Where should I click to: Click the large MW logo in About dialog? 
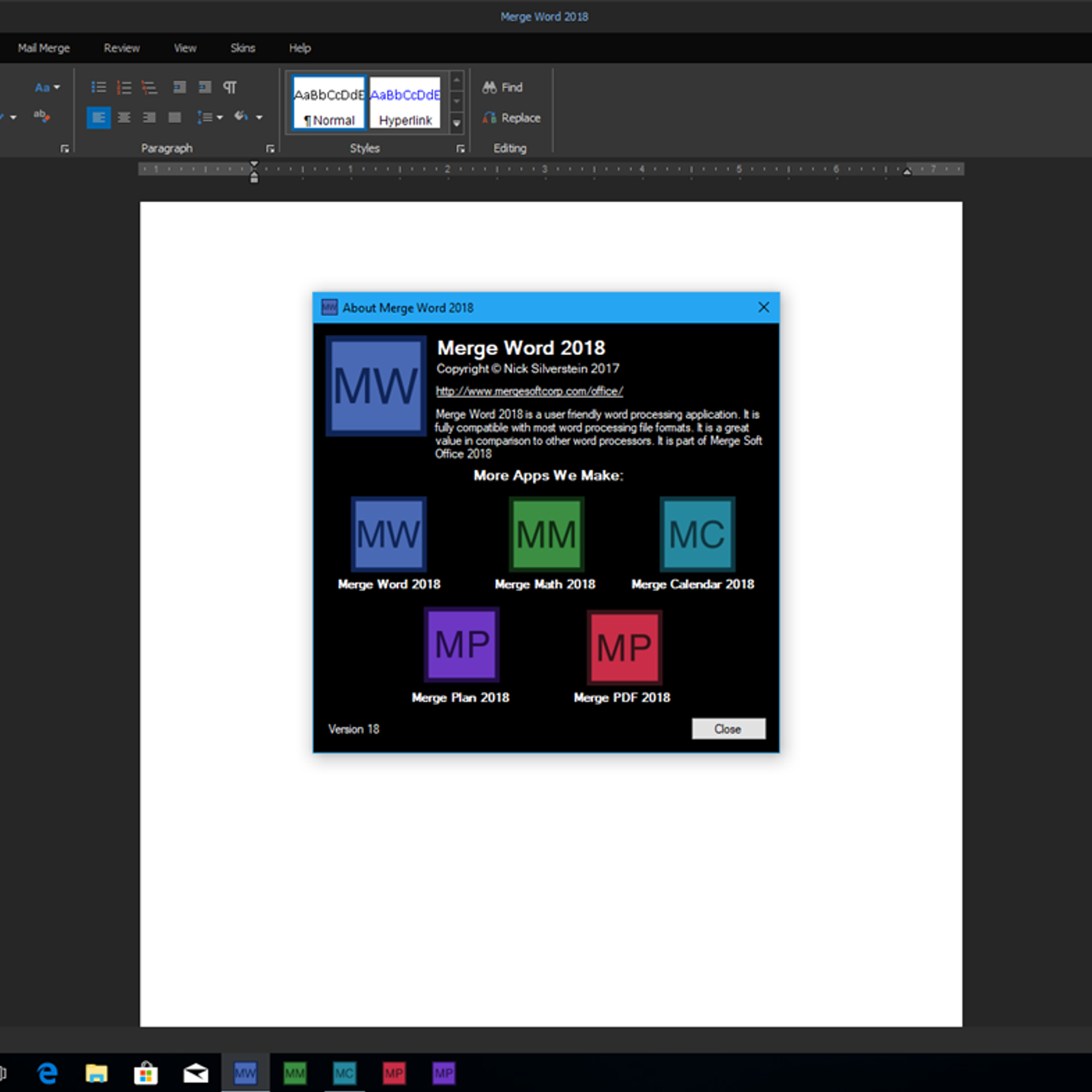click(x=376, y=386)
